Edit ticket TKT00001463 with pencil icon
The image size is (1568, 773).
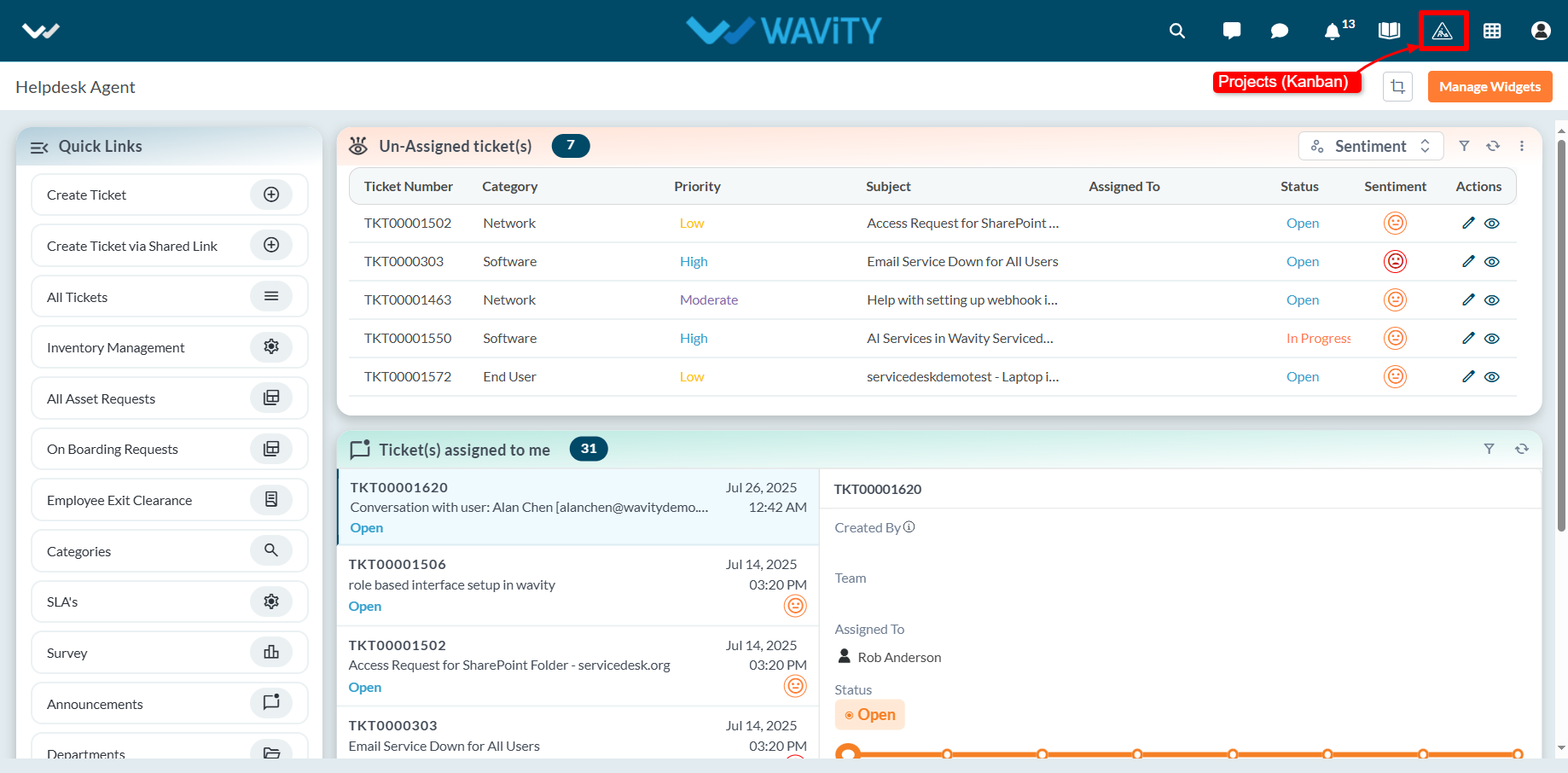(1468, 299)
